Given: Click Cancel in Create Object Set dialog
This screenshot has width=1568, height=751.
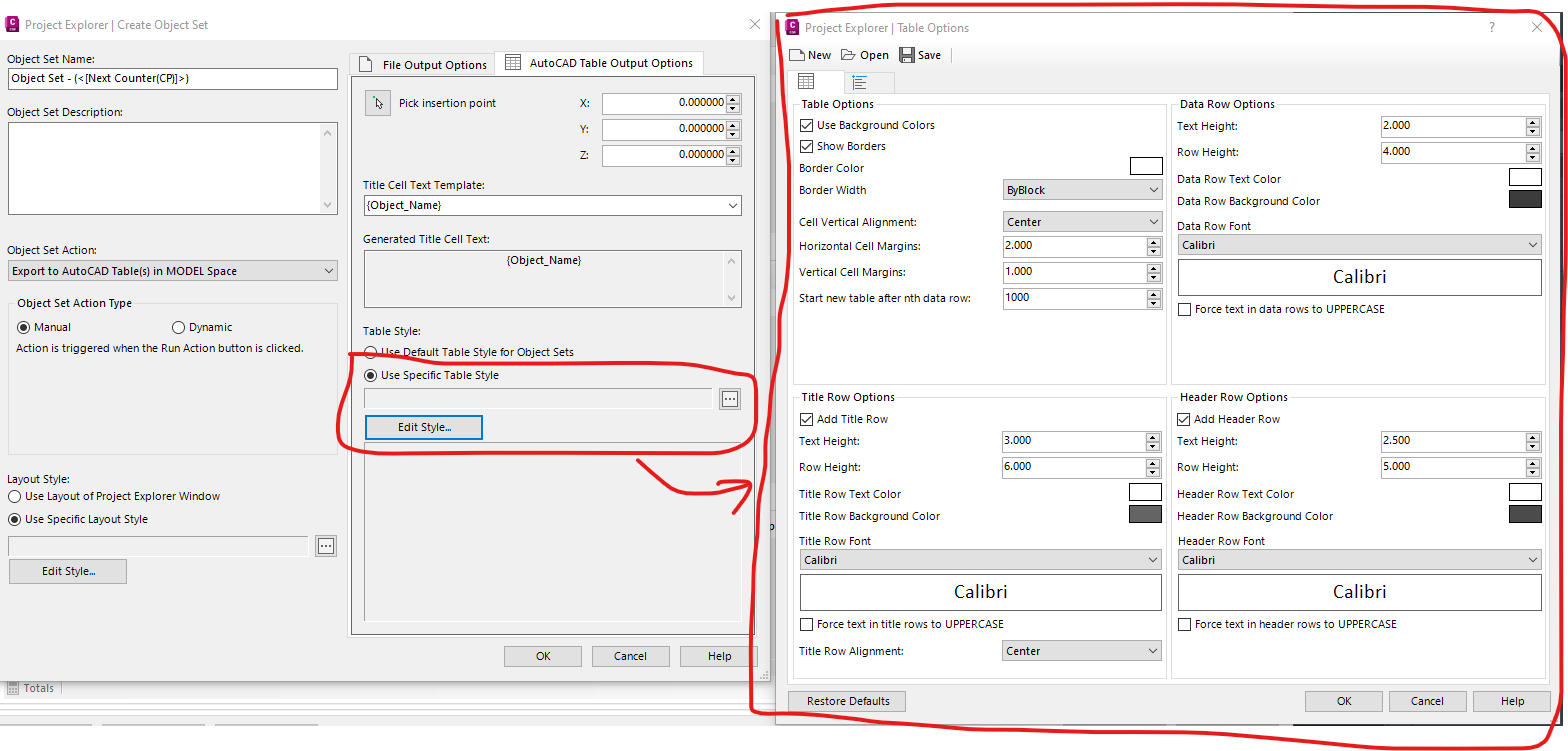Looking at the screenshot, I should (x=630, y=656).
